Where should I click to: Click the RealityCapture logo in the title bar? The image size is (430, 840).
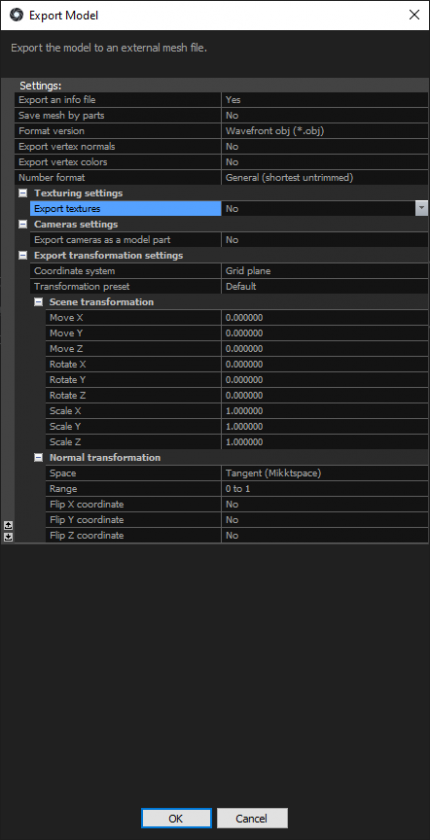16,15
